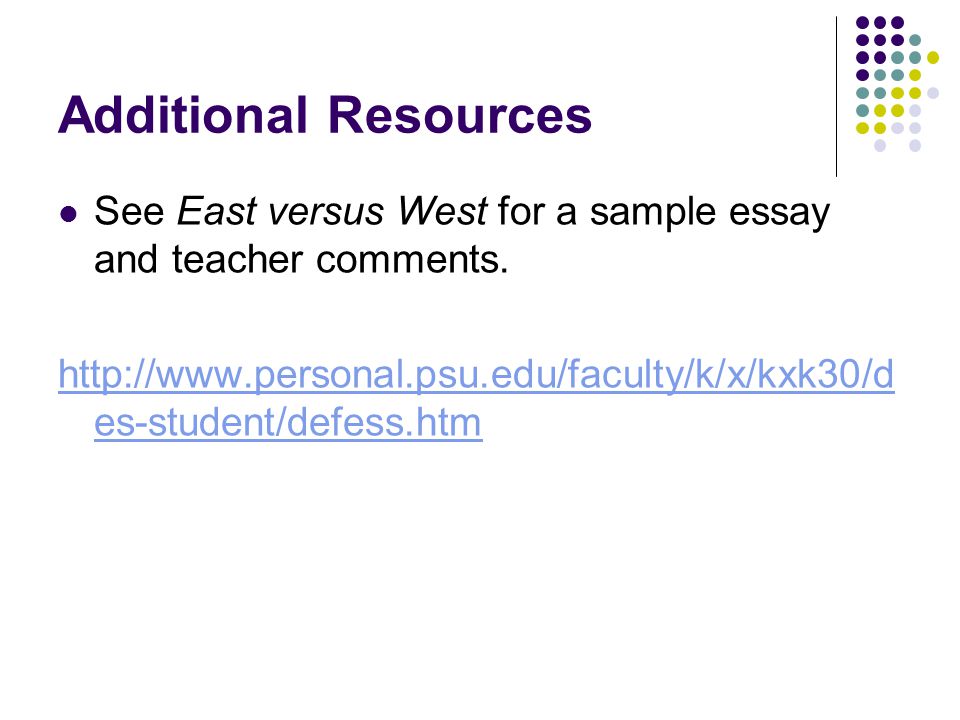Image resolution: width=960 pixels, height=720 pixels.
Task: Click the round bullet before See
Action: (x=69, y=214)
